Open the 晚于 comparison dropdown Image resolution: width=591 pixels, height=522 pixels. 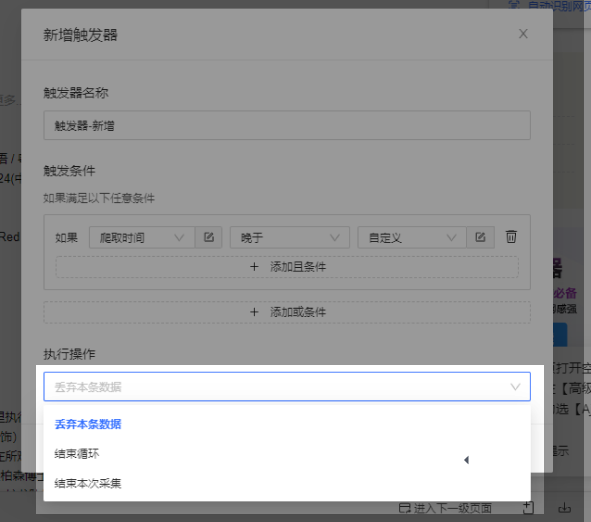pyautogui.click(x=289, y=237)
